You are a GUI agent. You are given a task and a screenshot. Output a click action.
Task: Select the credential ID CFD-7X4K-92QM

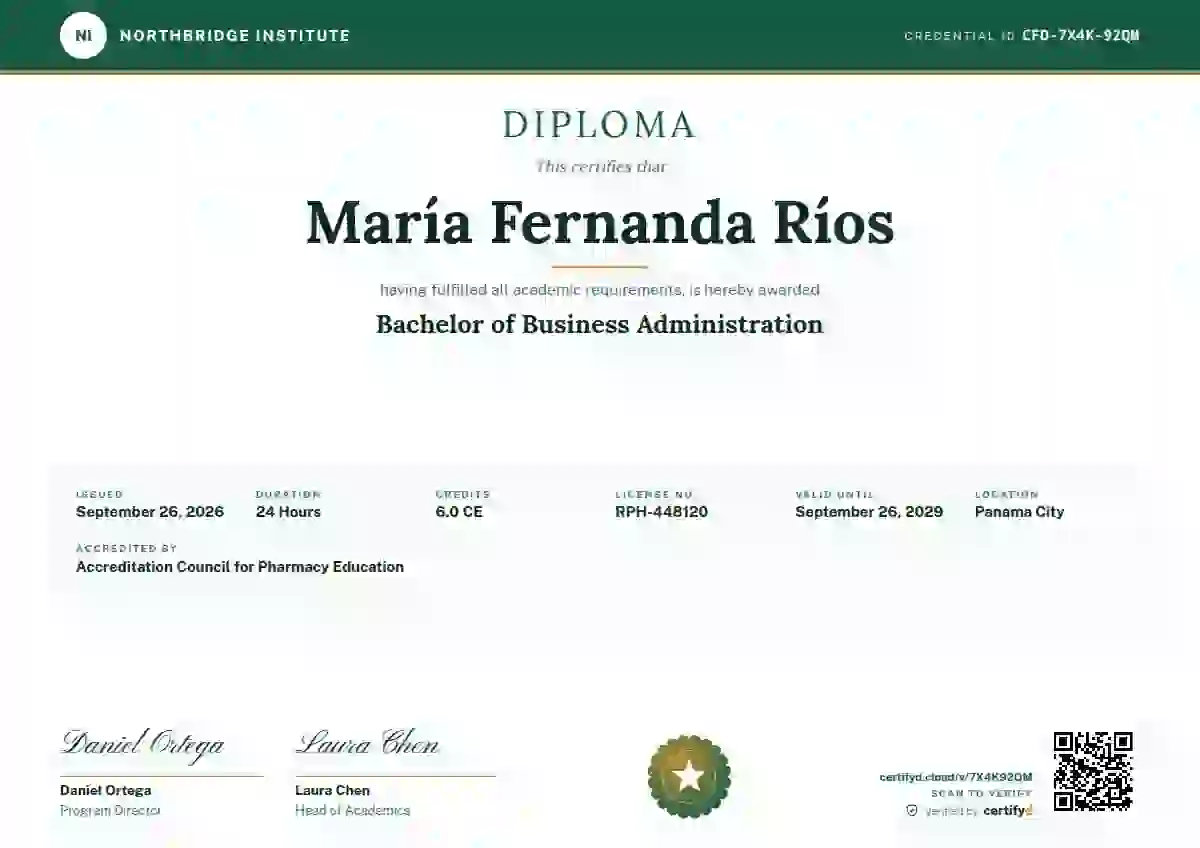click(1081, 36)
